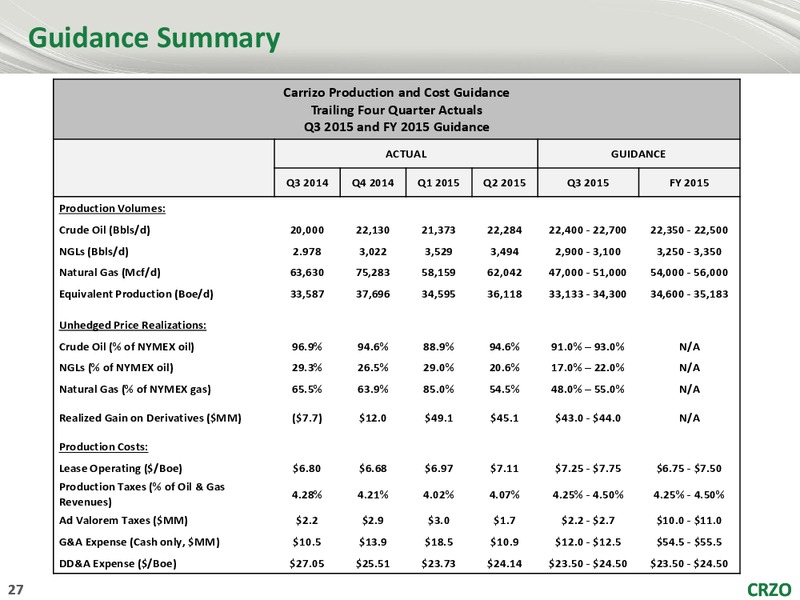Click the NGLs value 3,529
Image resolution: width=800 pixels, height=600 pixels.
tap(438, 252)
